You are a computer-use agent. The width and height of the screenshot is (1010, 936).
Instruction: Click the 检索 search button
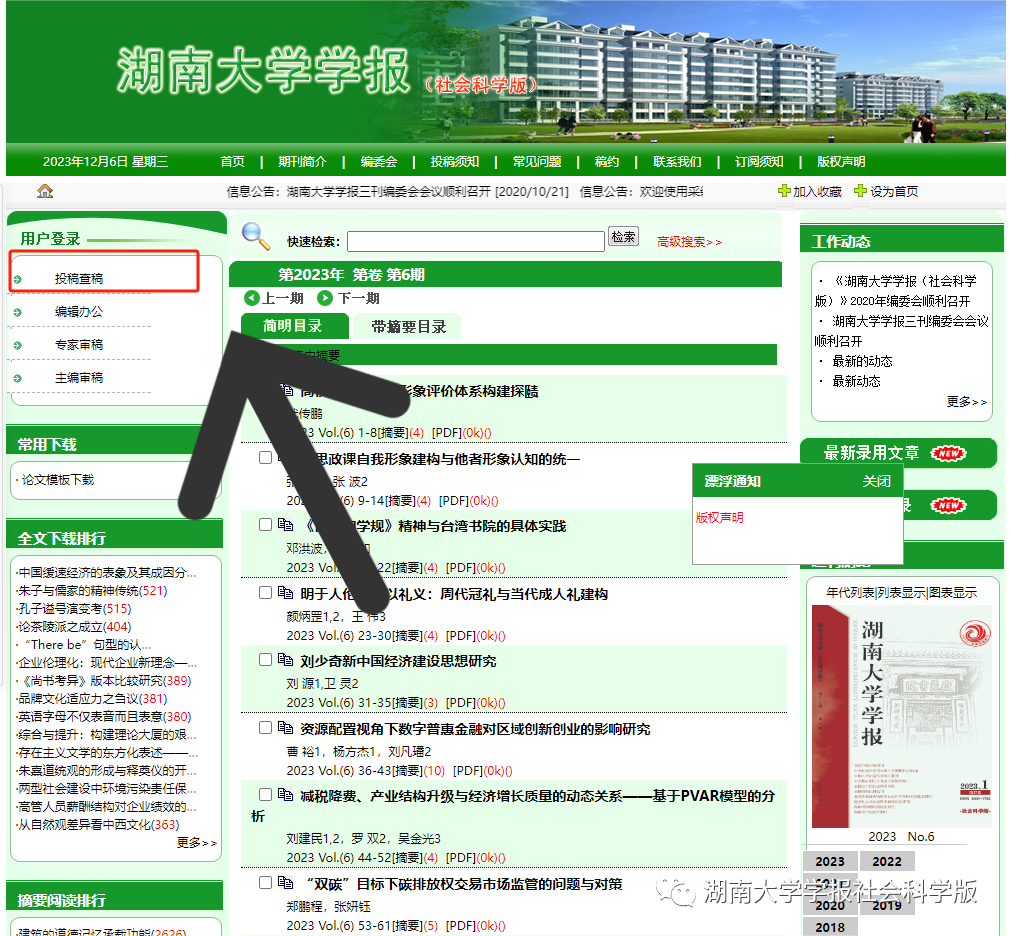[x=623, y=237]
